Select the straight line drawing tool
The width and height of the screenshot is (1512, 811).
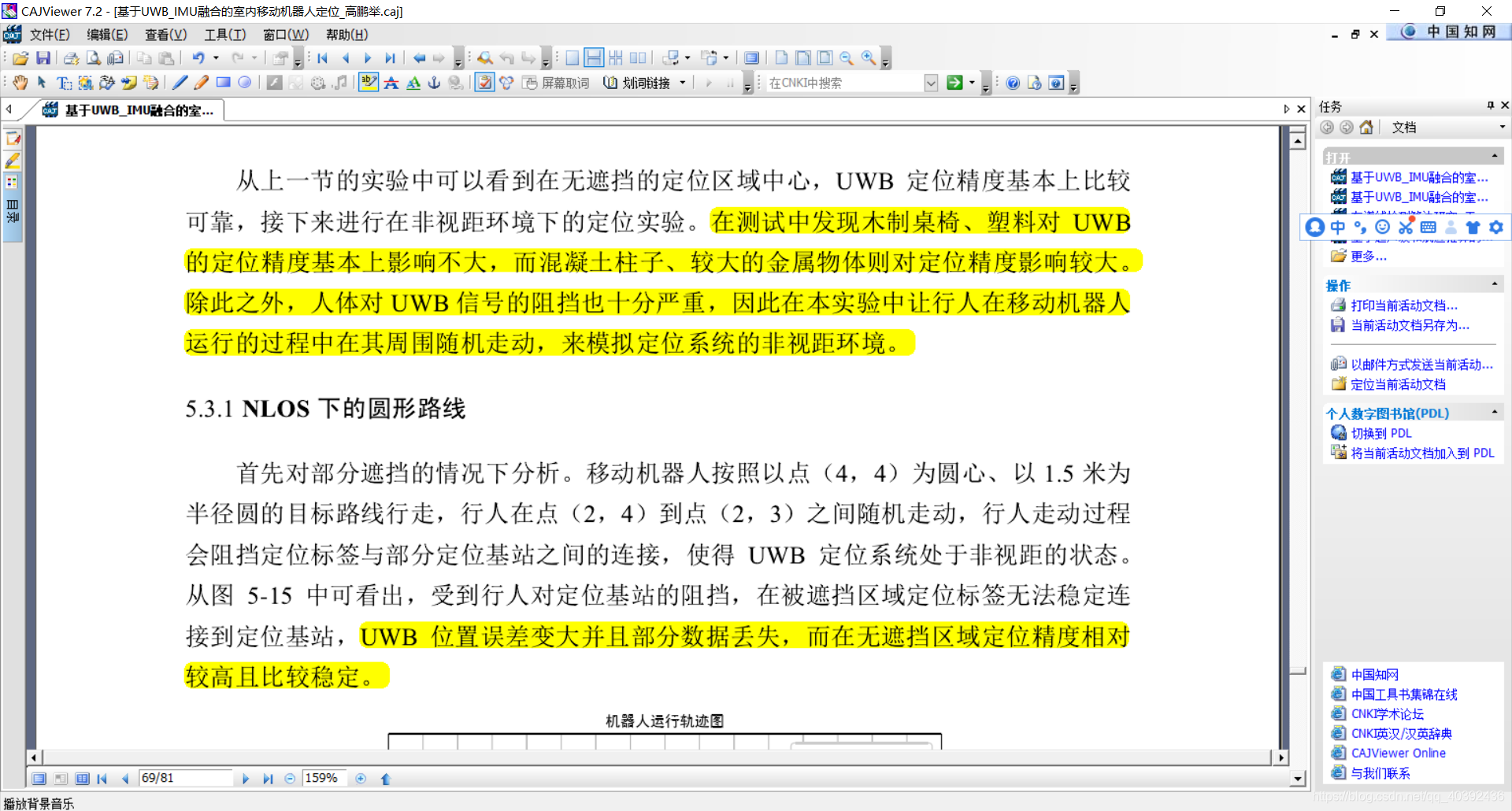pos(180,83)
